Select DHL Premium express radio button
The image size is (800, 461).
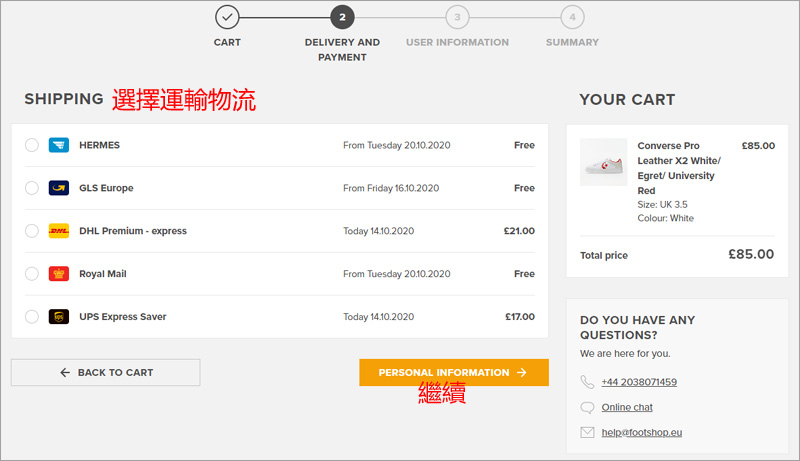click(32, 231)
